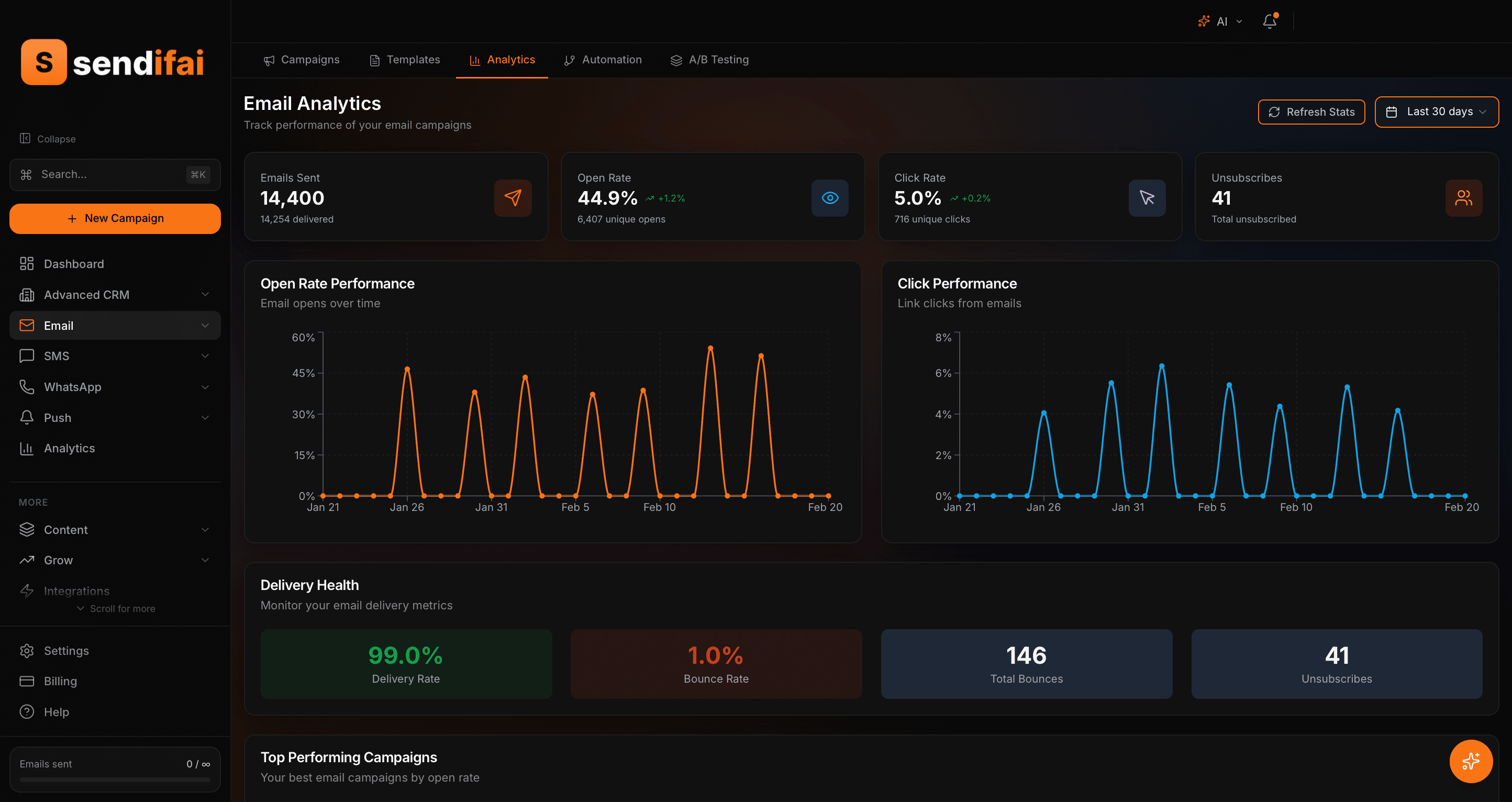
Task: Click the eye icon on Open Rate card
Action: click(x=829, y=198)
